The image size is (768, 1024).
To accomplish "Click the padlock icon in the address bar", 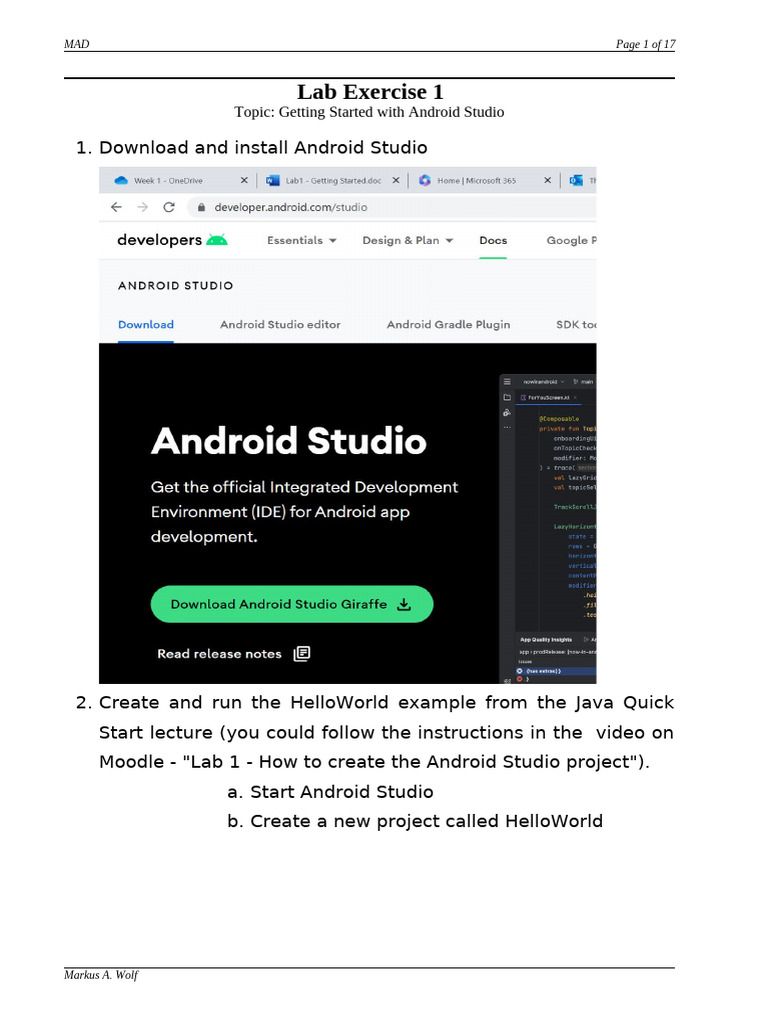I will click(201, 207).
